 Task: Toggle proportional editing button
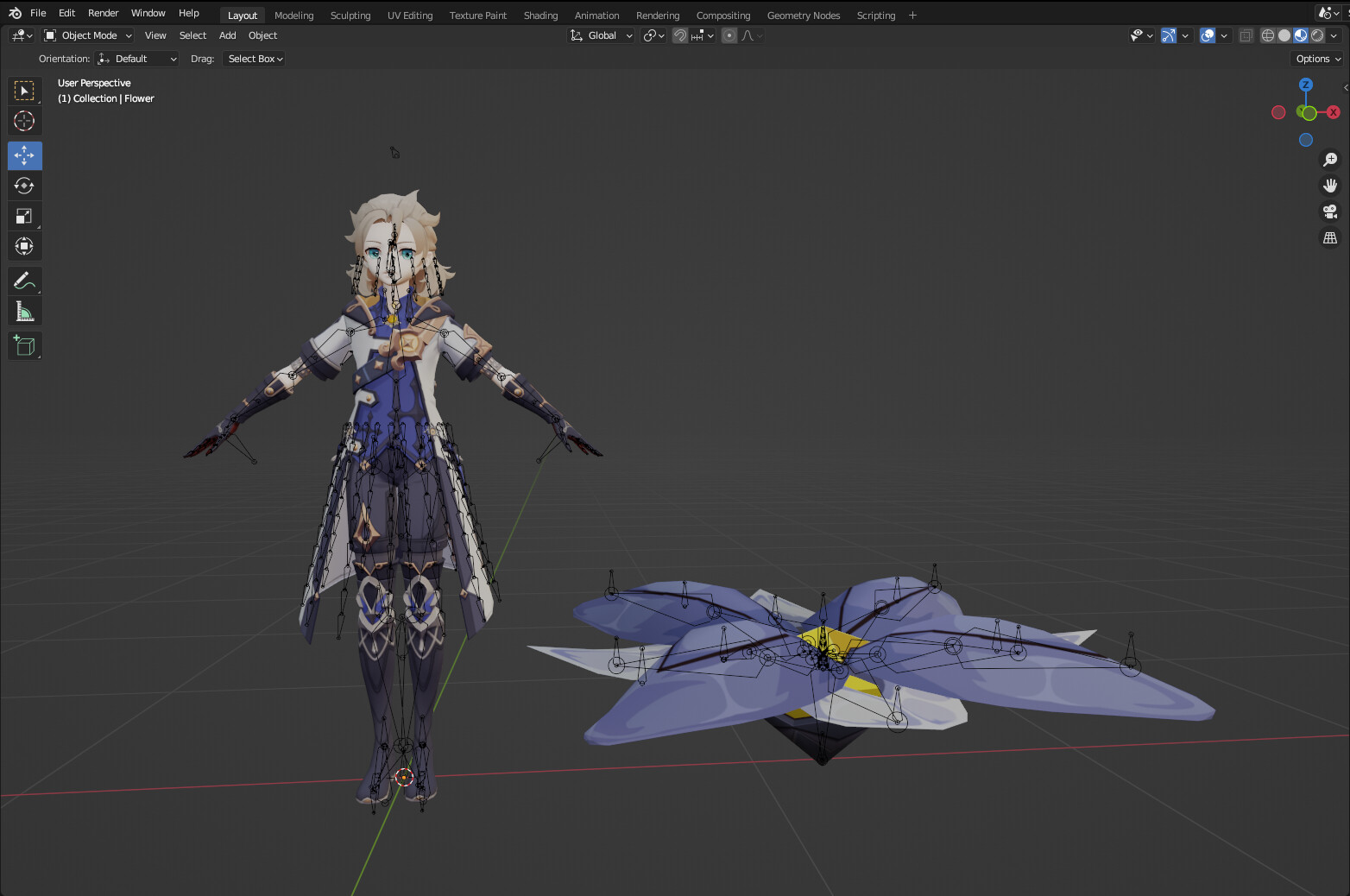click(x=729, y=35)
